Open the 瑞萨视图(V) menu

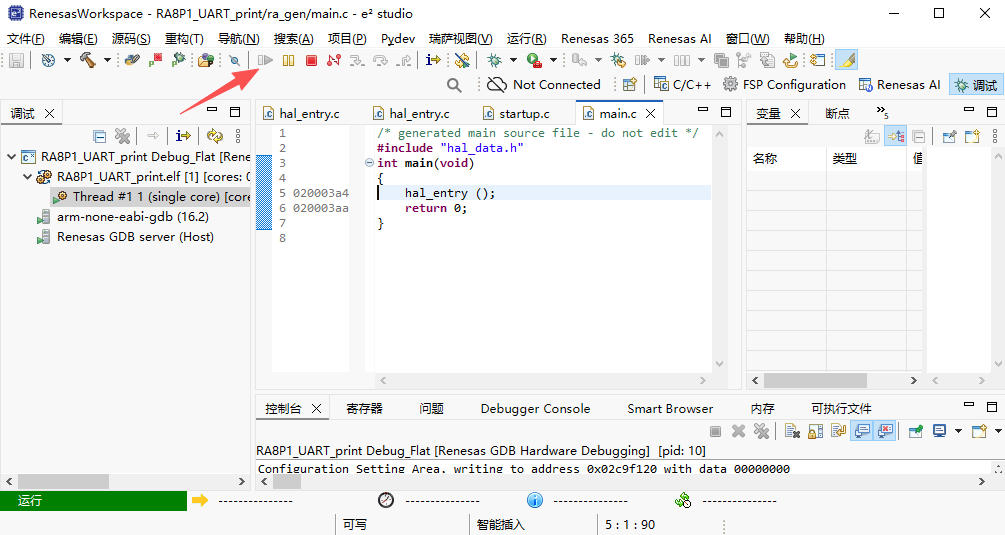pos(460,38)
